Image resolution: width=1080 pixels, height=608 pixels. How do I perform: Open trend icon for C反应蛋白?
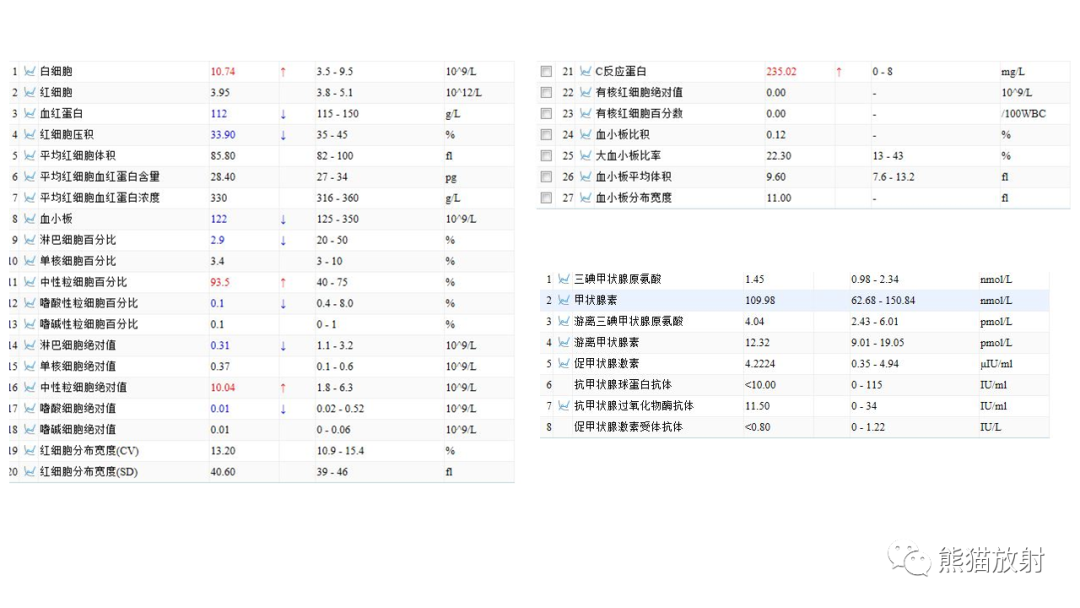tap(585, 71)
